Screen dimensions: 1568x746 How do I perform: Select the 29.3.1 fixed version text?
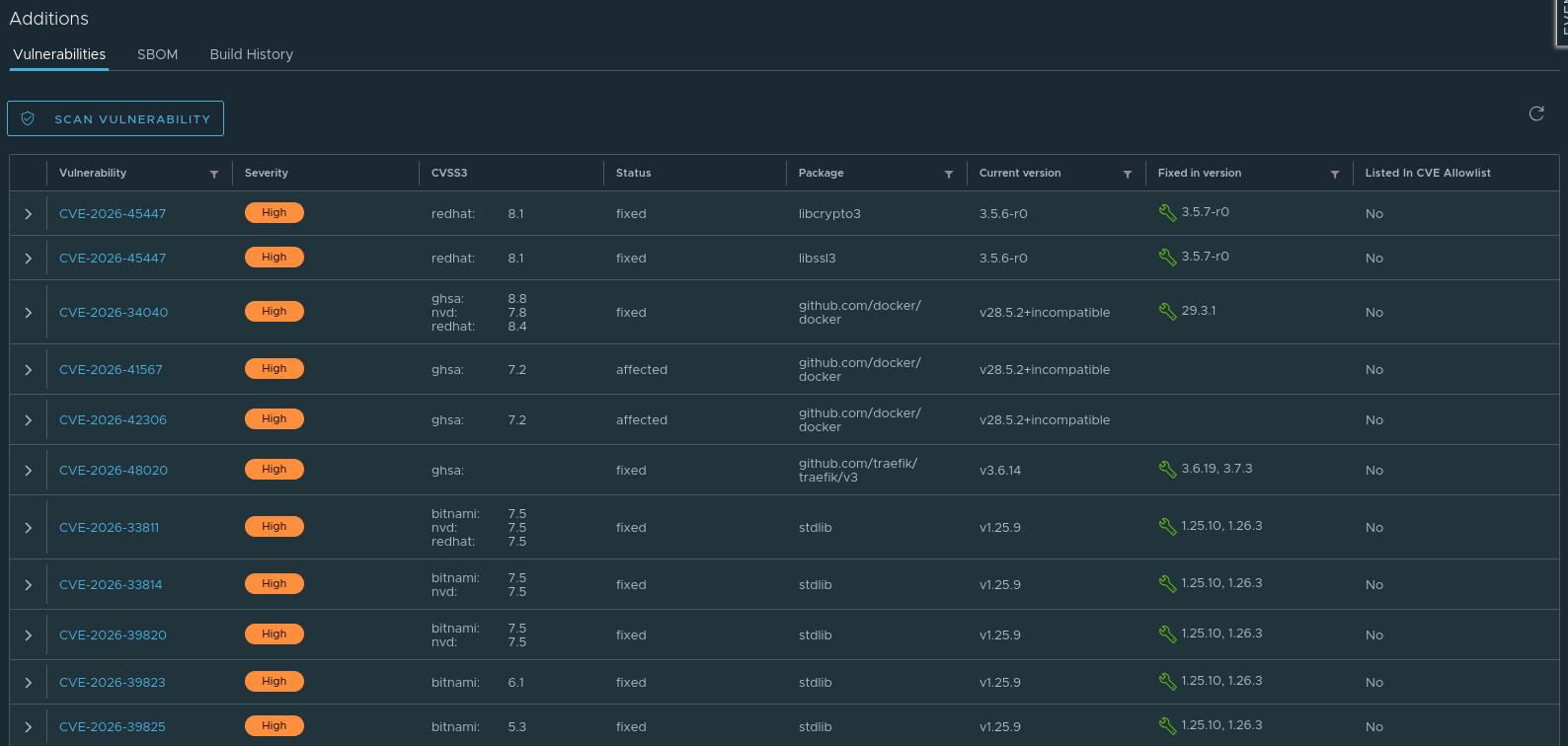tap(1199, 310)
